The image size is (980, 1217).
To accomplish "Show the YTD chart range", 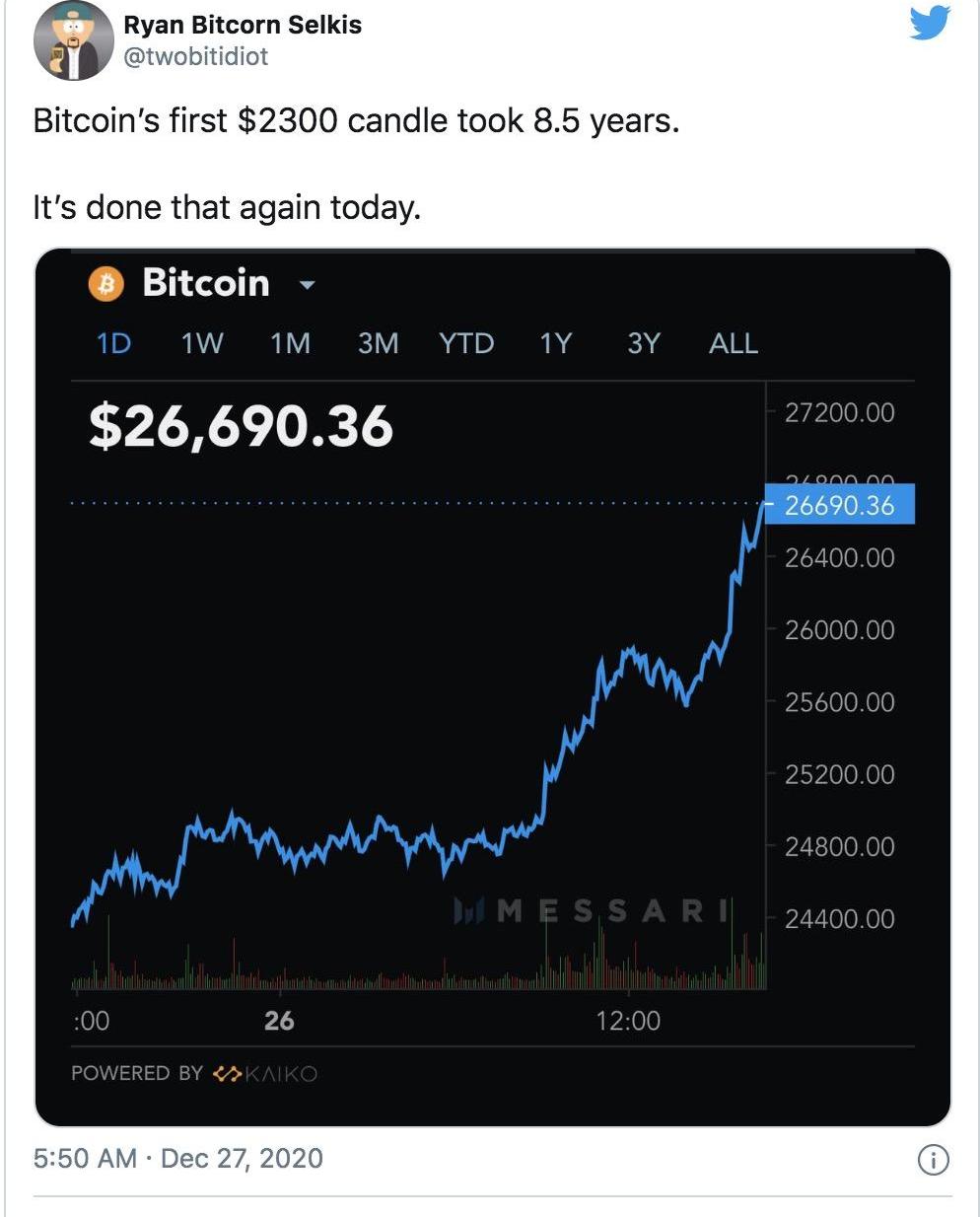I will click(466, 343).
